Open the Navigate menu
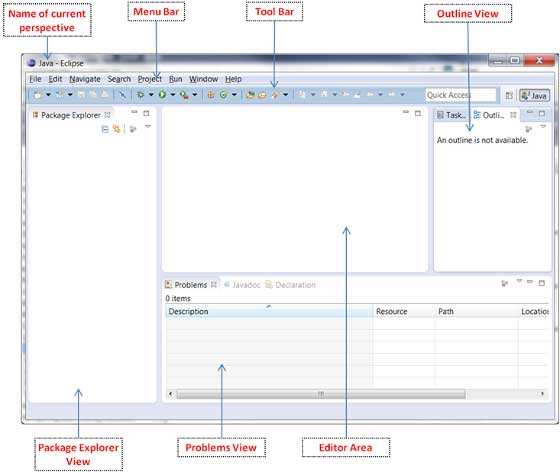 click(x=85, y=79)
